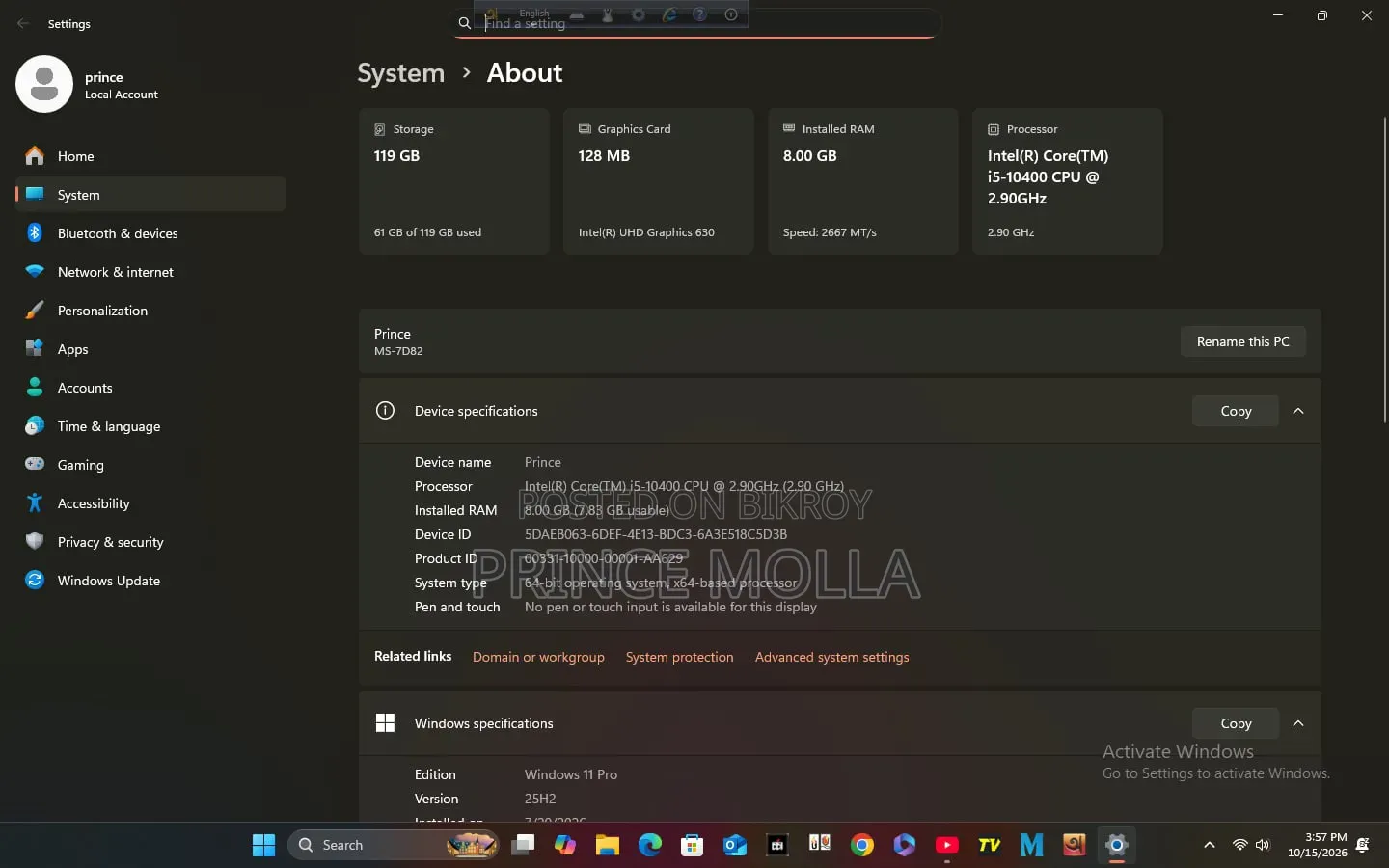Open the Home settings page
Image resolution: width=1389 pixels, height=868 pixels.
(150, 156)
